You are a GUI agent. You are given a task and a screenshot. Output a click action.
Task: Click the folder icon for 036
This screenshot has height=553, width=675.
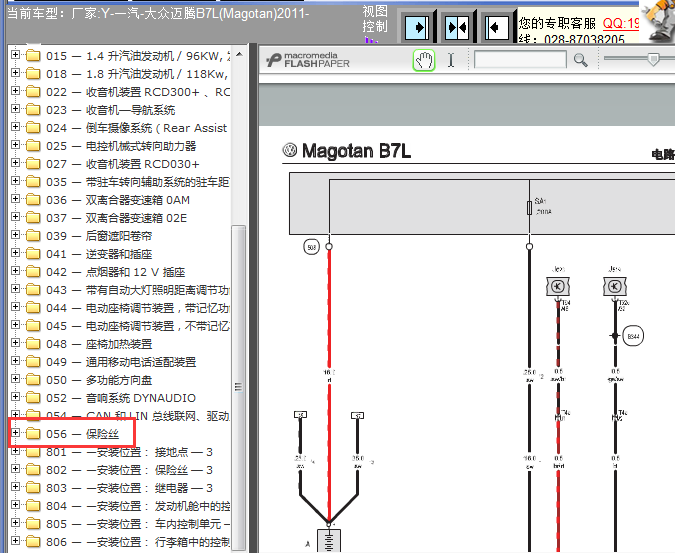pyautogui.click(x=33, y=200)
